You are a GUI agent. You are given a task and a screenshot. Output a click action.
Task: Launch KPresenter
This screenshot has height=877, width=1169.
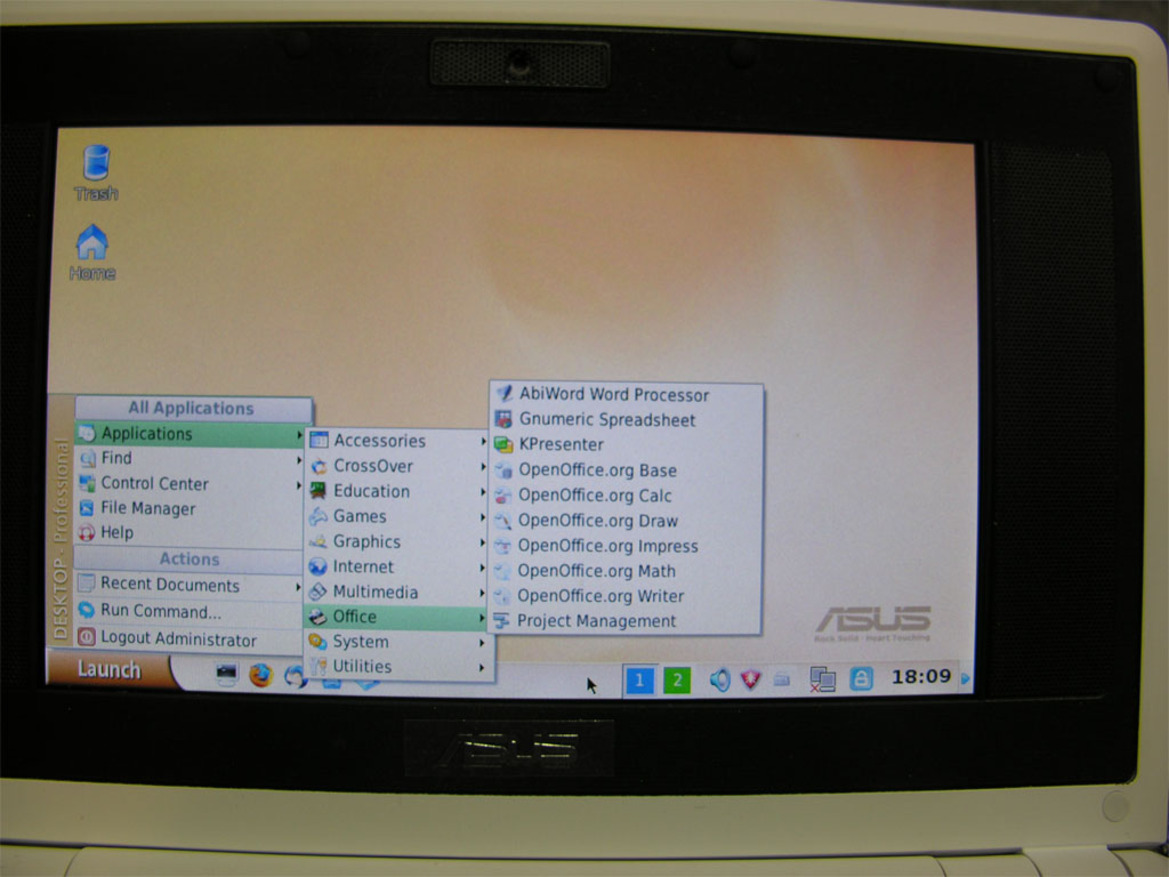coord(628,444)
